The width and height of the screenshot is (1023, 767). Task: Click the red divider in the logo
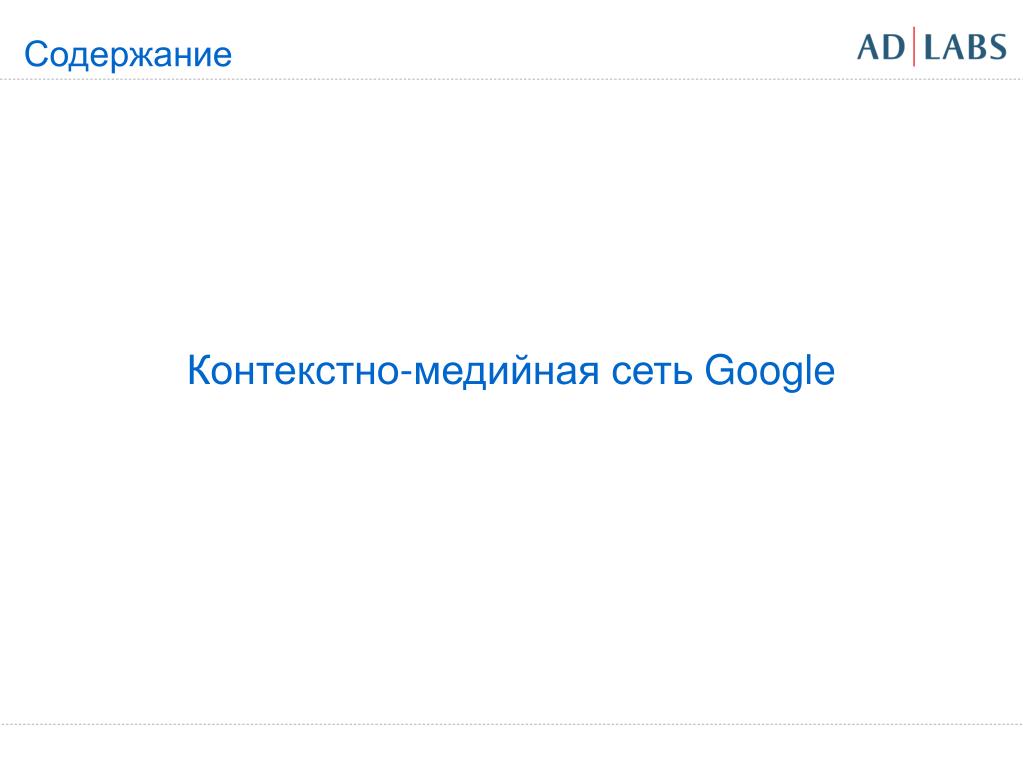pyautogui.click(x=914, y=46)
